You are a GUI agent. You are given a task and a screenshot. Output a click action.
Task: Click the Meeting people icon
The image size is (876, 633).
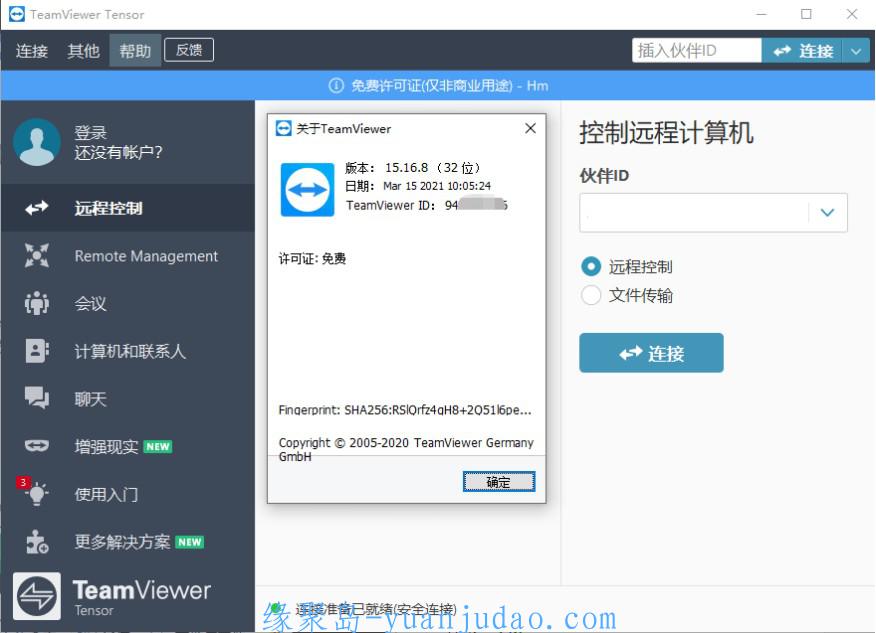[37, 303]
